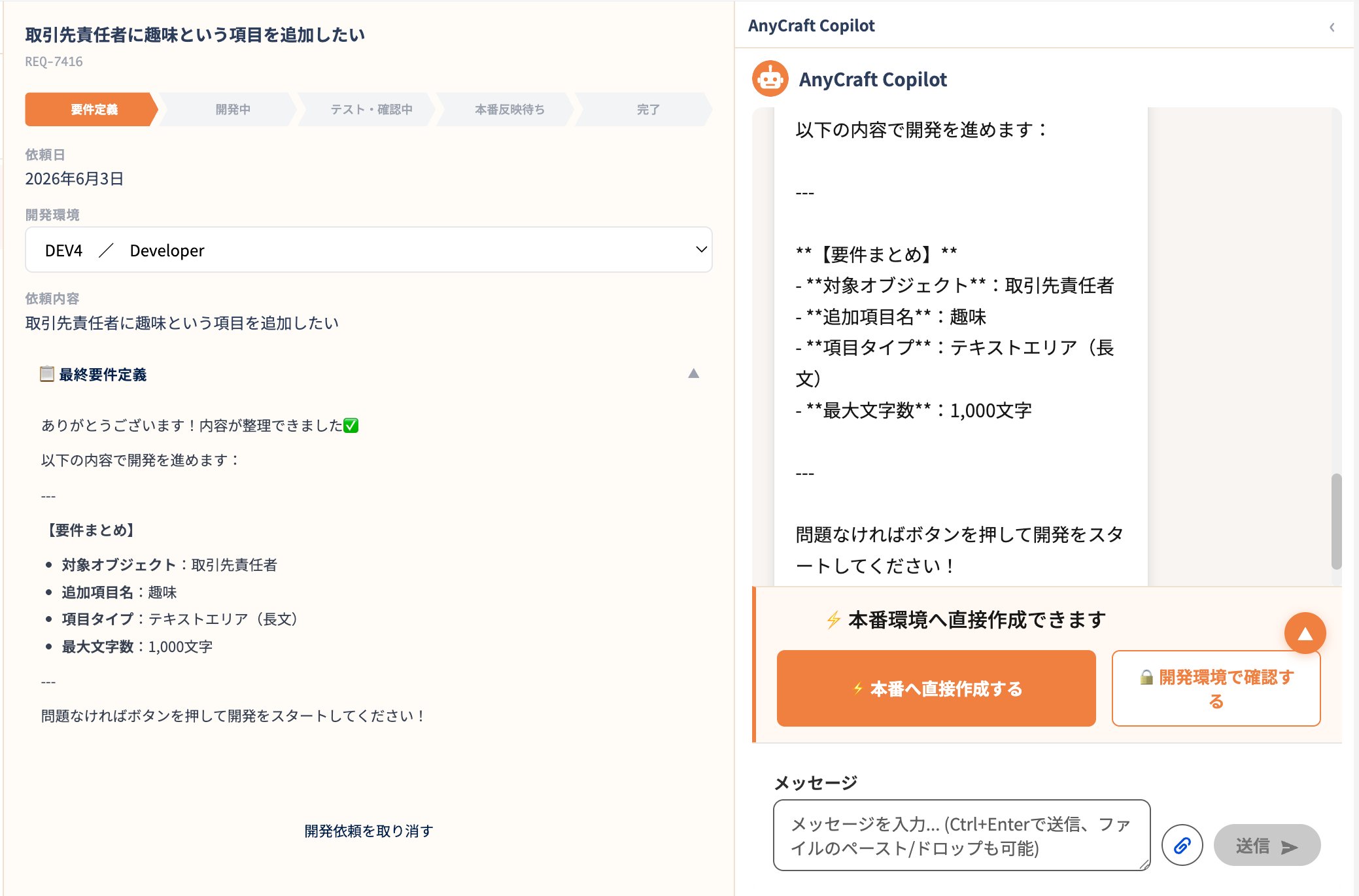
Task: Click the request title heading text
Action: pyautogui.click(x=195, y=35)
